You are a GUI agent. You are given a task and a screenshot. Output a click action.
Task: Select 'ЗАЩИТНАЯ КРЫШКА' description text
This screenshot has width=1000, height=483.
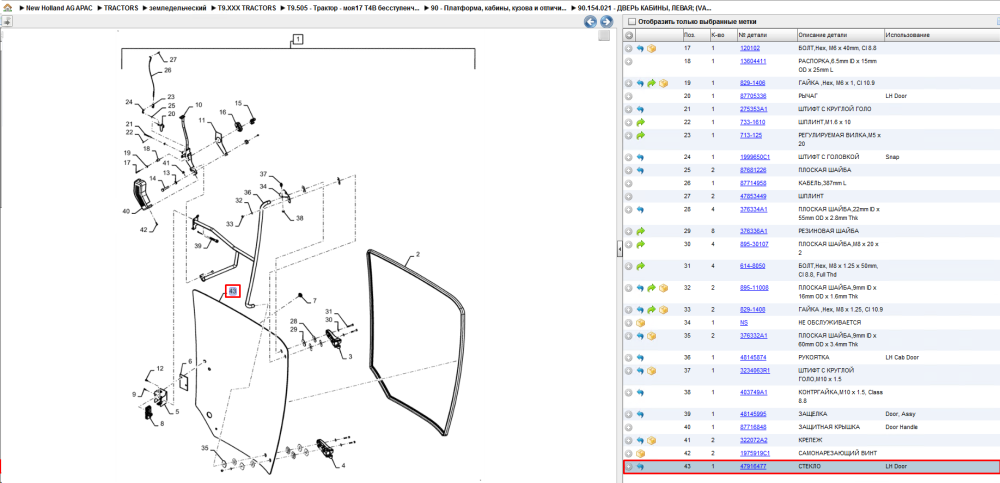click(x=828, y=427)
